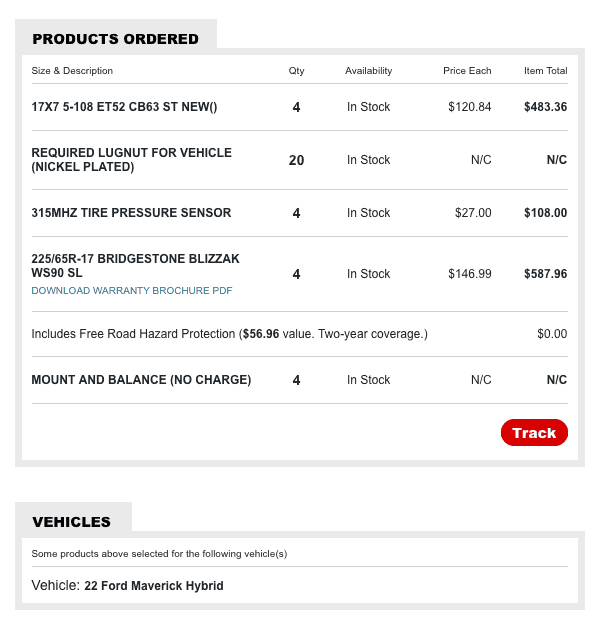Click the $587.96 tire total

coord(545,274)
